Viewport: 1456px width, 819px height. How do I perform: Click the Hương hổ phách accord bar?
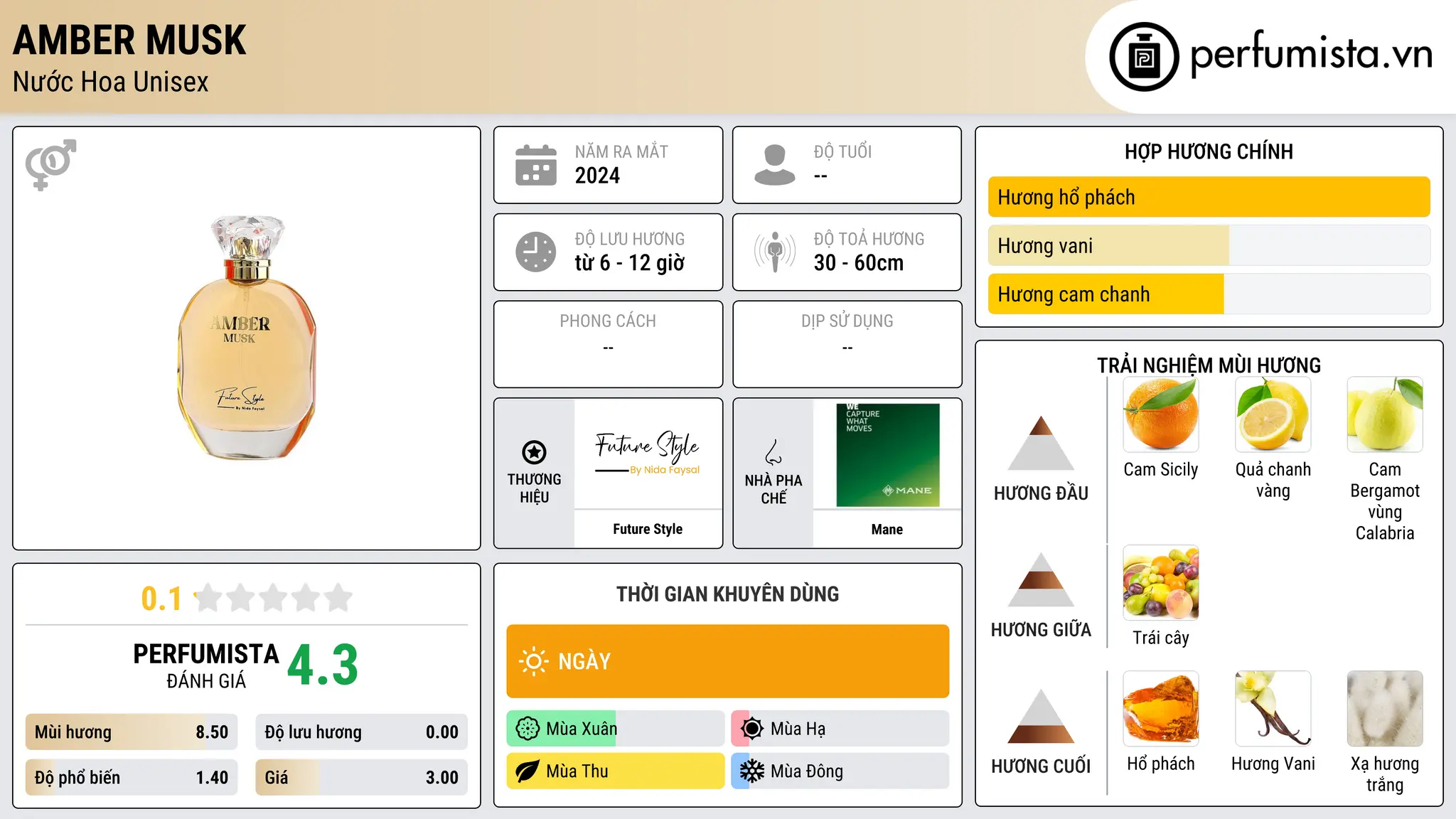click(x=1209, y=197)
